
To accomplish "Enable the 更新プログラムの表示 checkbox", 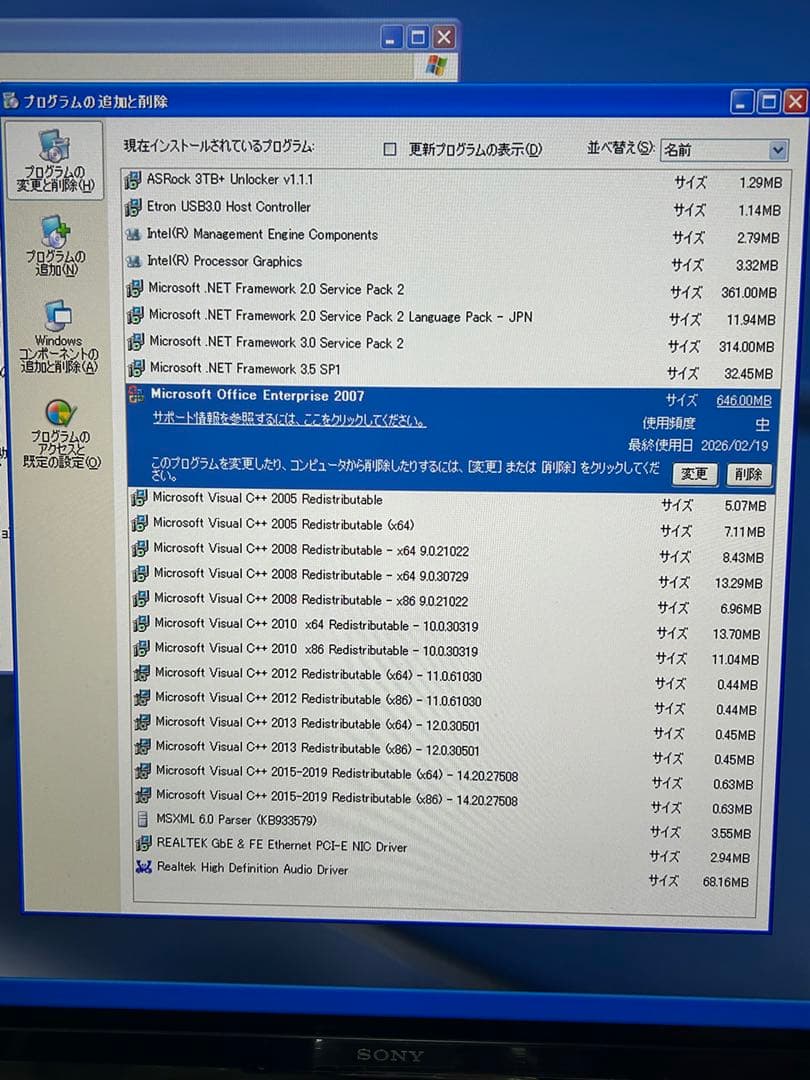I will 389,148.
